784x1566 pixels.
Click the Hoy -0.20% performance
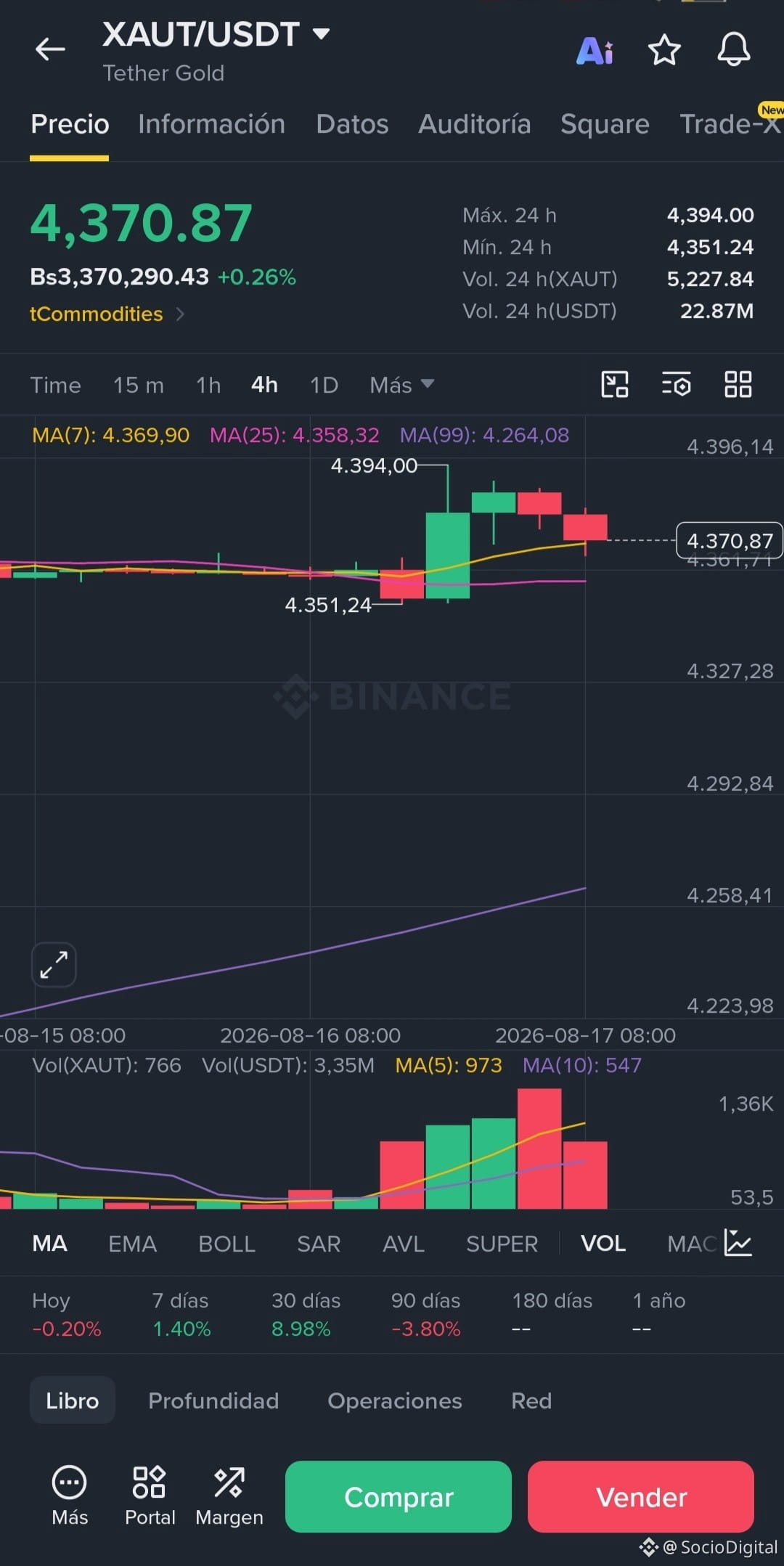tap(67, 1315)
